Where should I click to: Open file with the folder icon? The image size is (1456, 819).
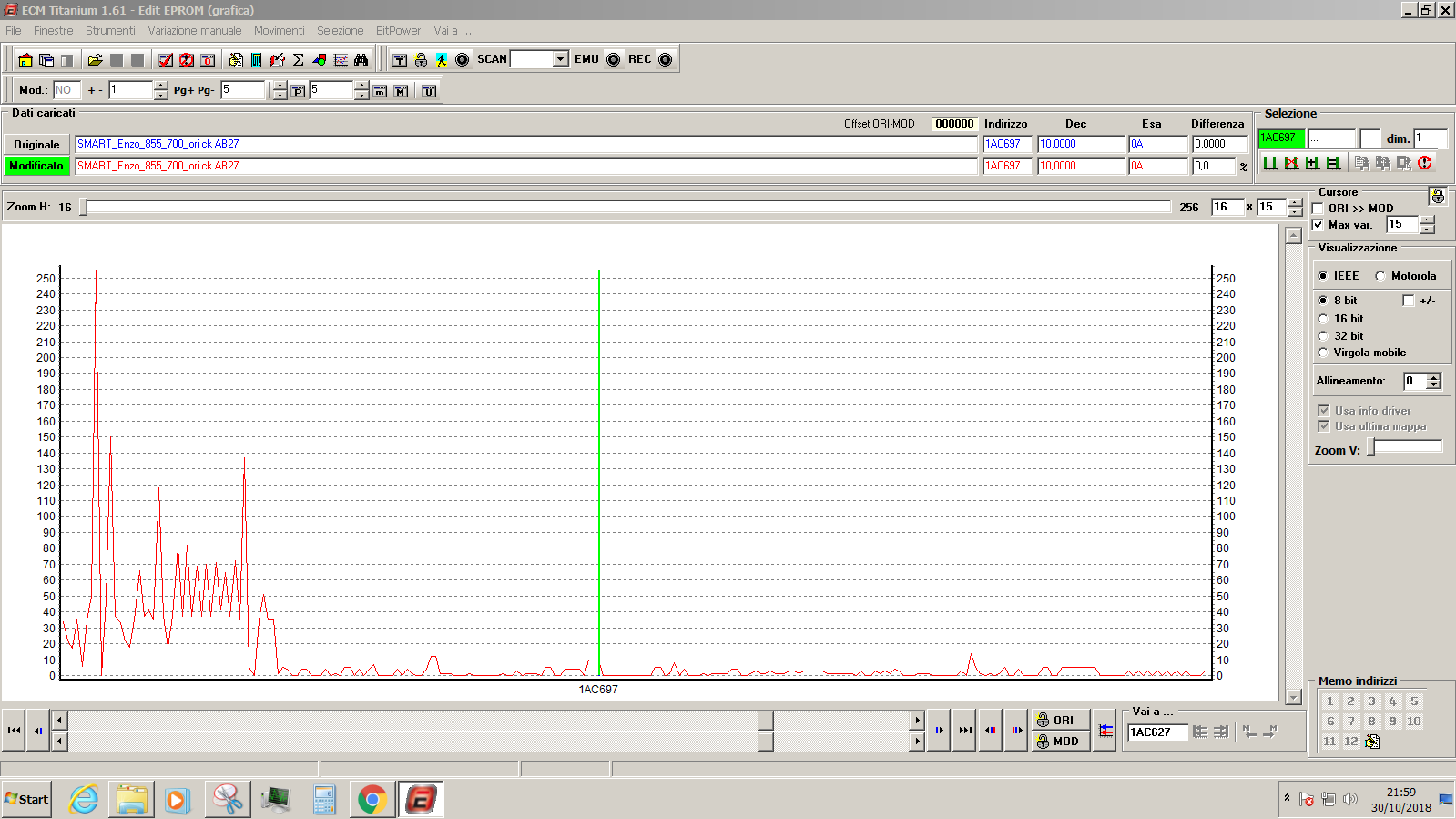[95, 60]
